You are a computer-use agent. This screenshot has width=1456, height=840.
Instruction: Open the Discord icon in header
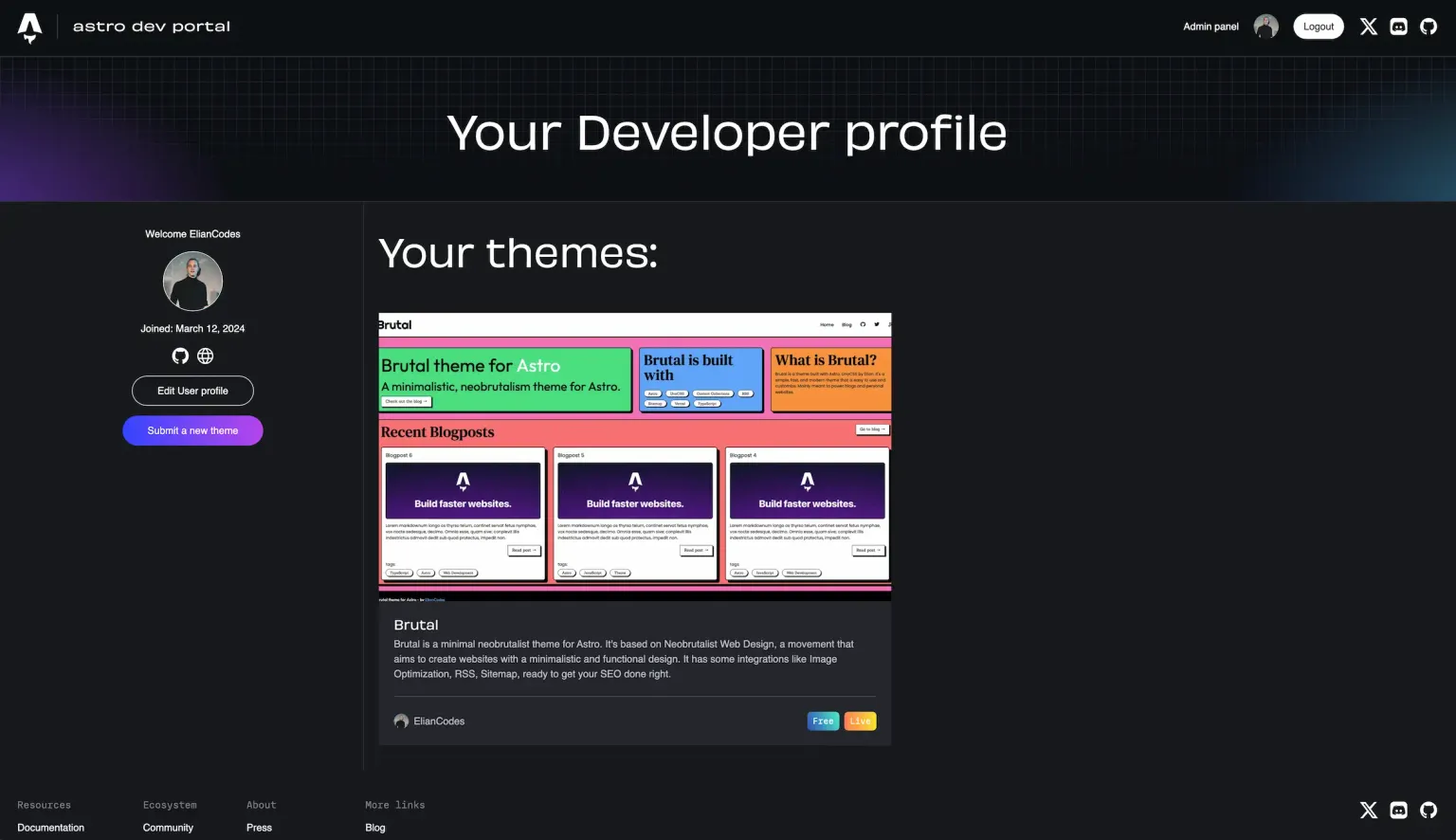(x=1398, y=27)
